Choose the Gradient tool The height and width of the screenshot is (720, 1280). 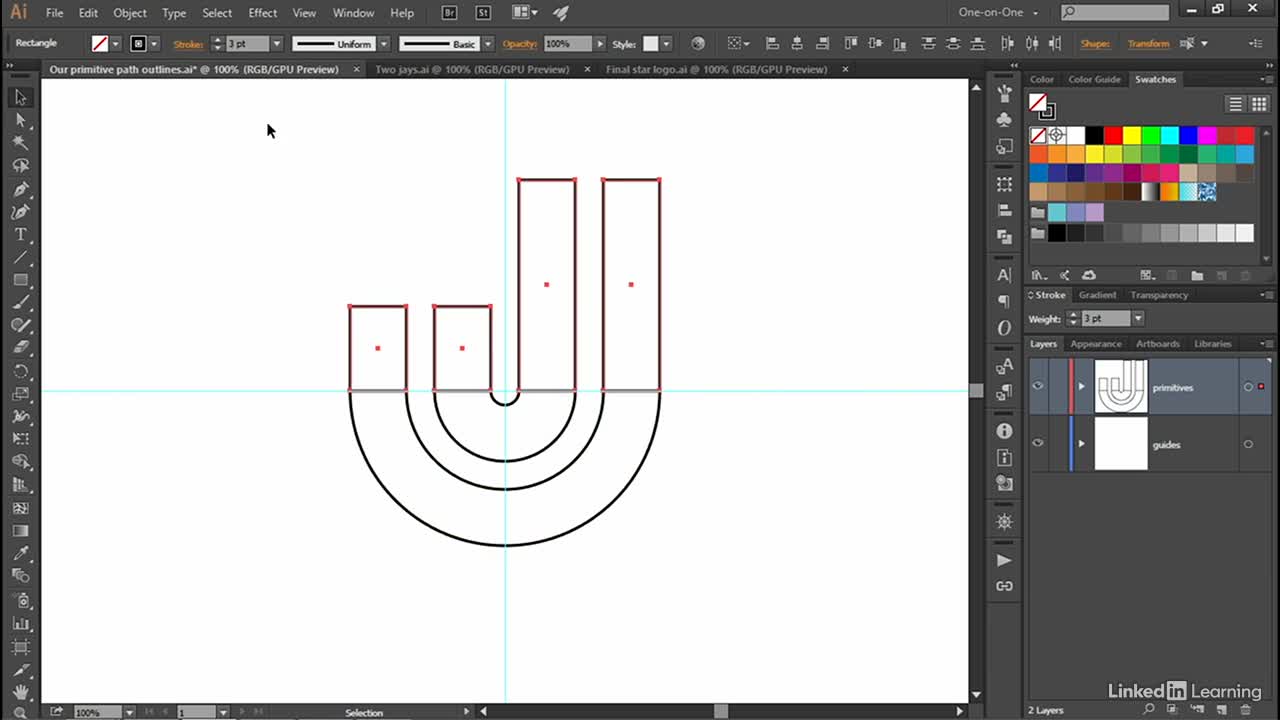[x=20, y=531]
